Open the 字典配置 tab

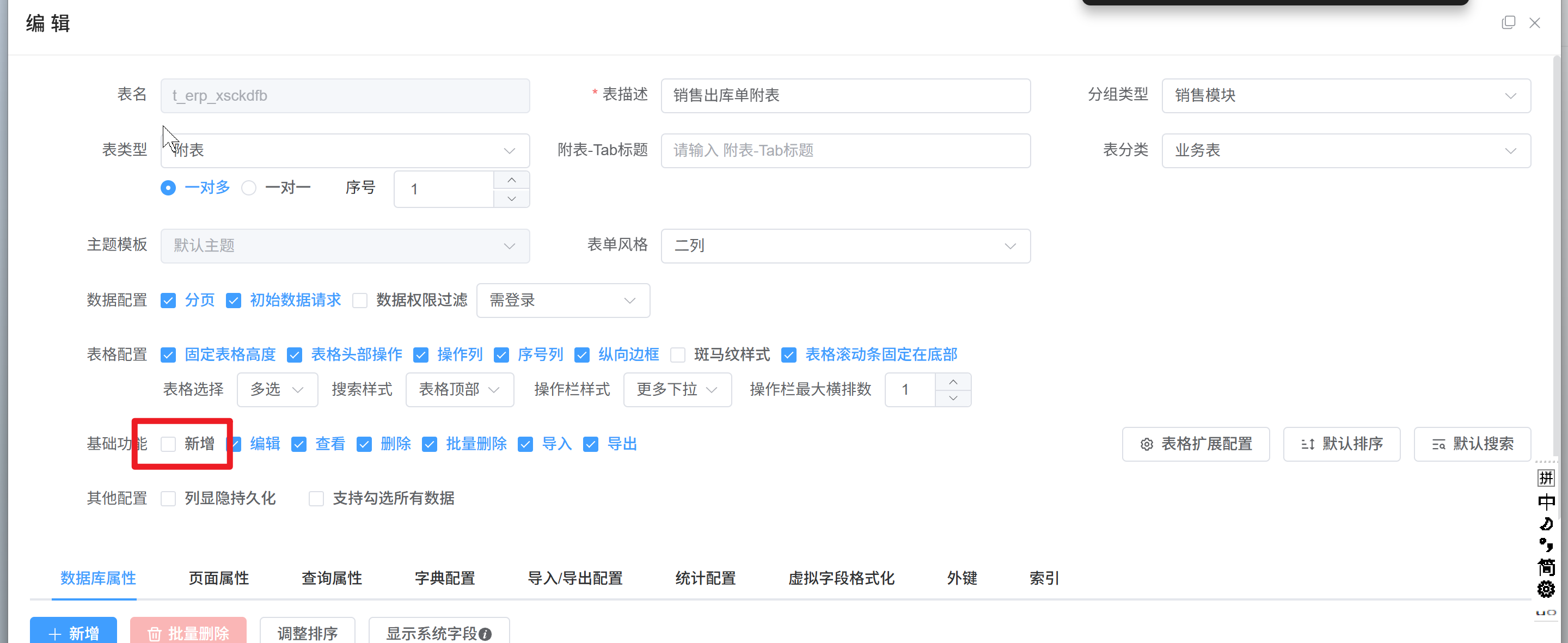[x=444, y=577]
